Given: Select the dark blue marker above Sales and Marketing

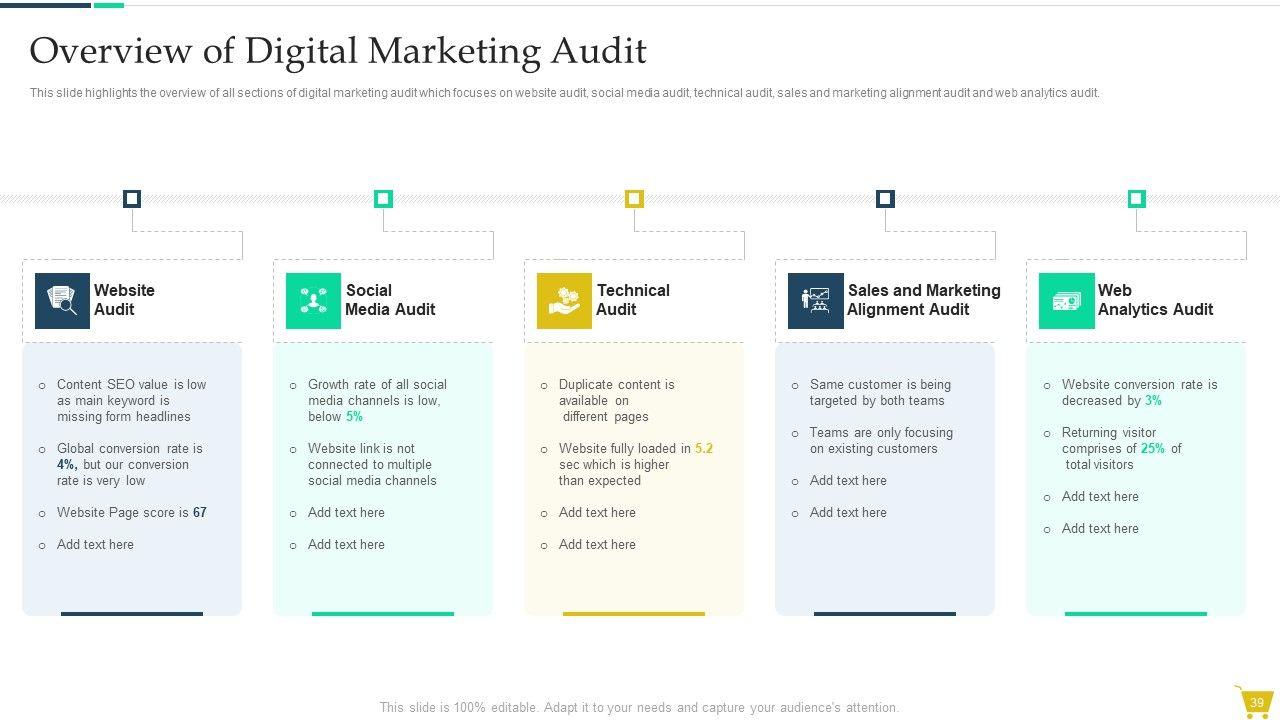Looking at the screenshot, I should pyautogui.click(x=885, y=199).
